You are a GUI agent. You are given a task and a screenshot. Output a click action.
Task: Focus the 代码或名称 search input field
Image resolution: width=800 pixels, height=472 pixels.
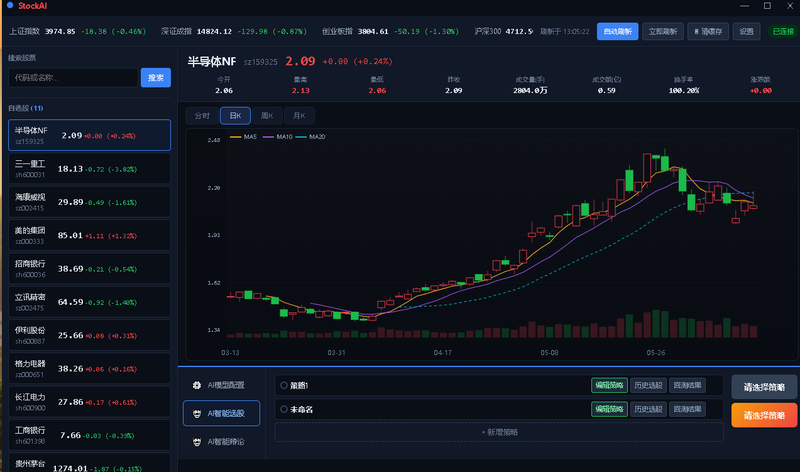[x=73, y=78]
